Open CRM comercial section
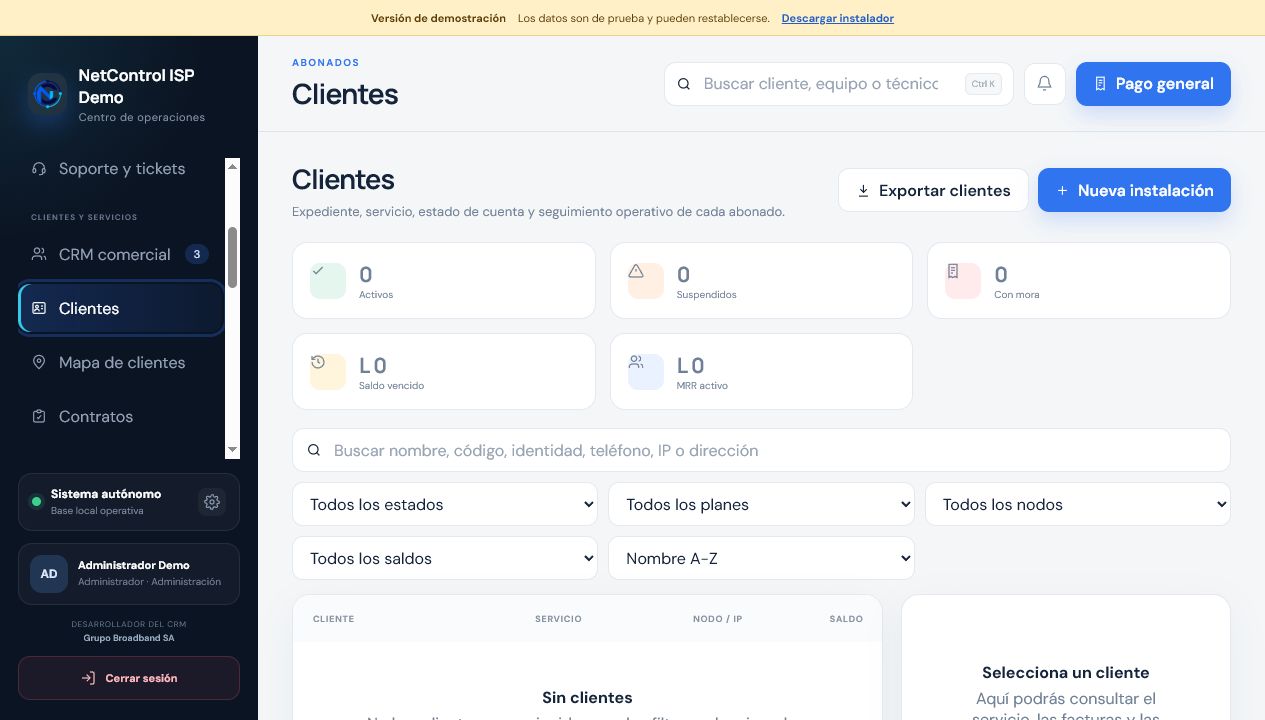Screen dimensions: 1265x720 tap(121, 254)
